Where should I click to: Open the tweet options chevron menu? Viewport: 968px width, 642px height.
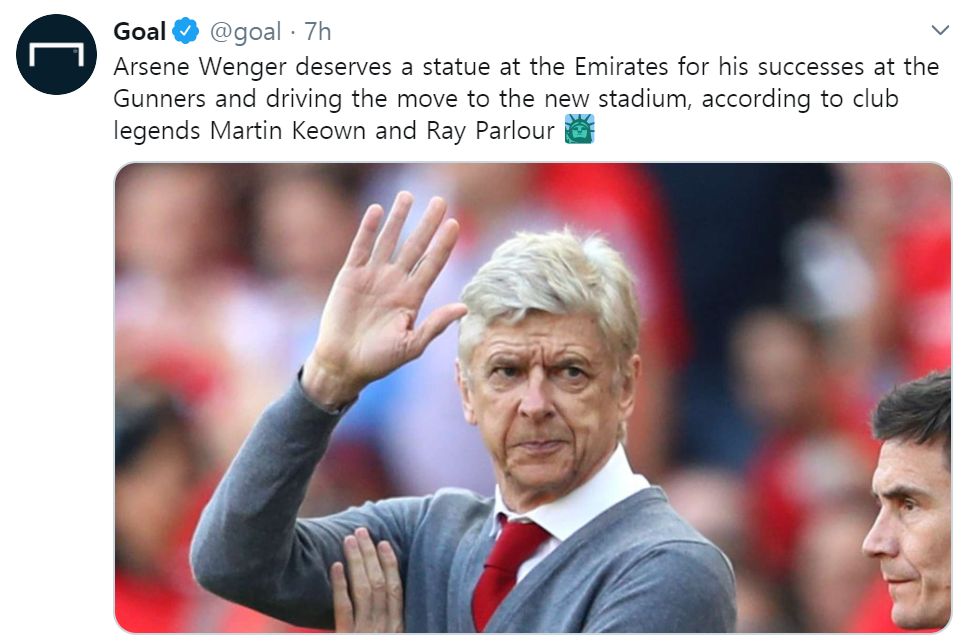tap(939, 31)
